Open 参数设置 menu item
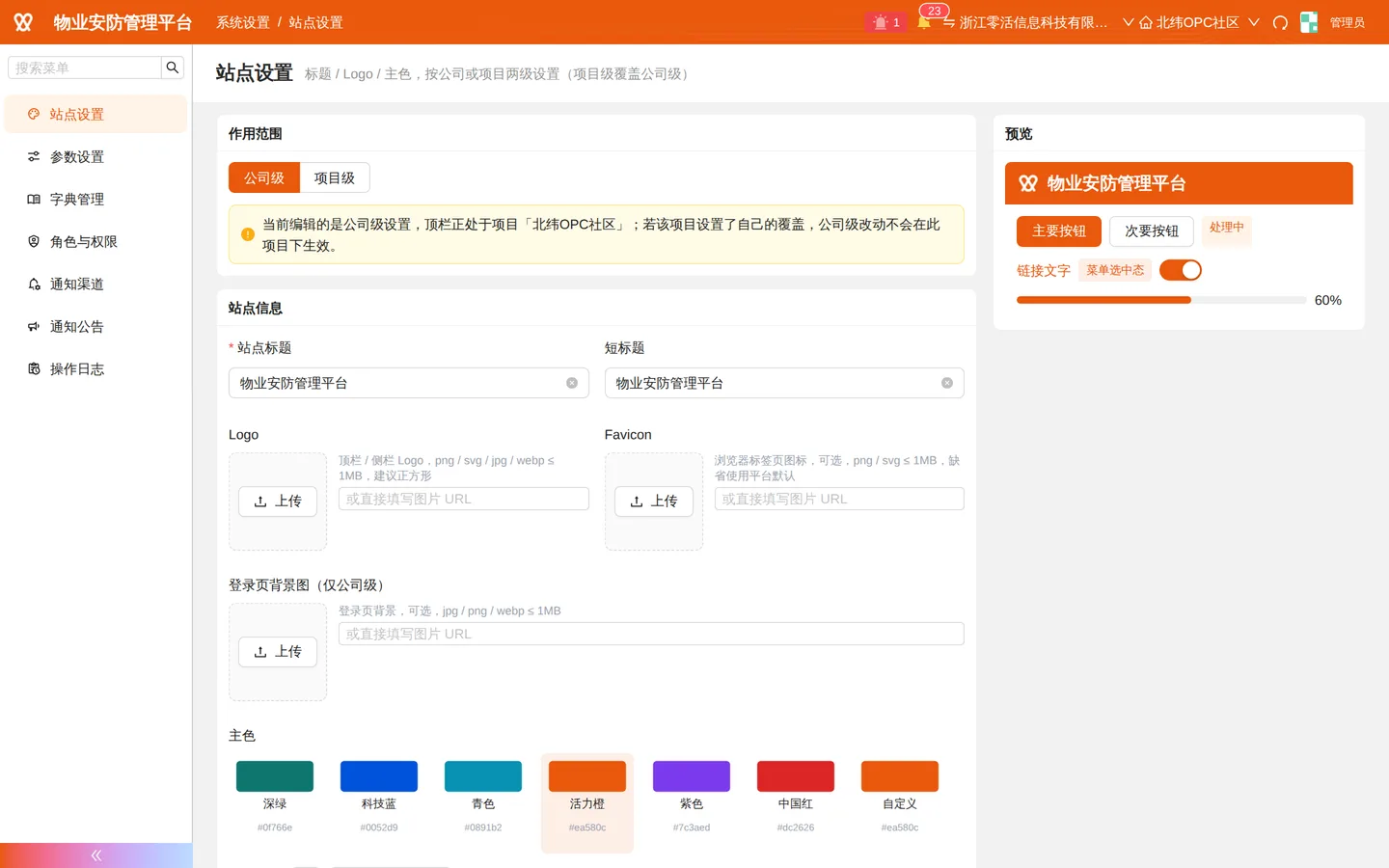Screen dimensions: 1389x868 [x=95, y=156]
